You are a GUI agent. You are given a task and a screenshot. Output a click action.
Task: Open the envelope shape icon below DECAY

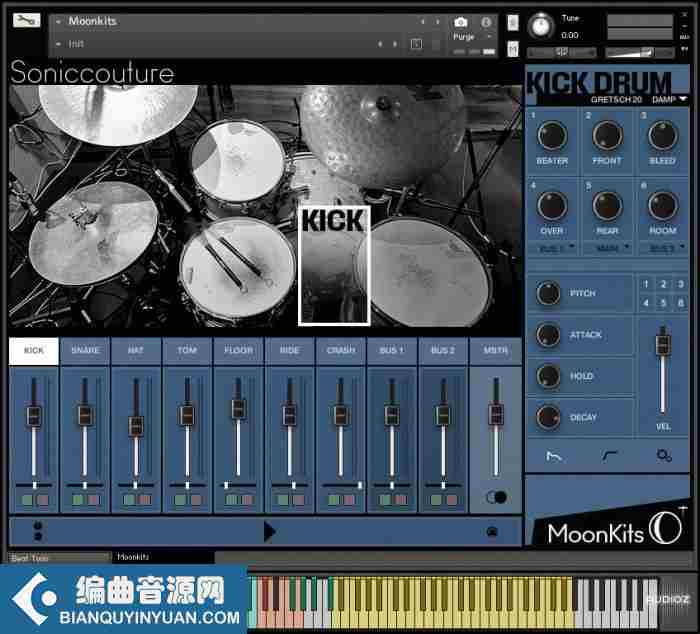(x=554, y=456)
